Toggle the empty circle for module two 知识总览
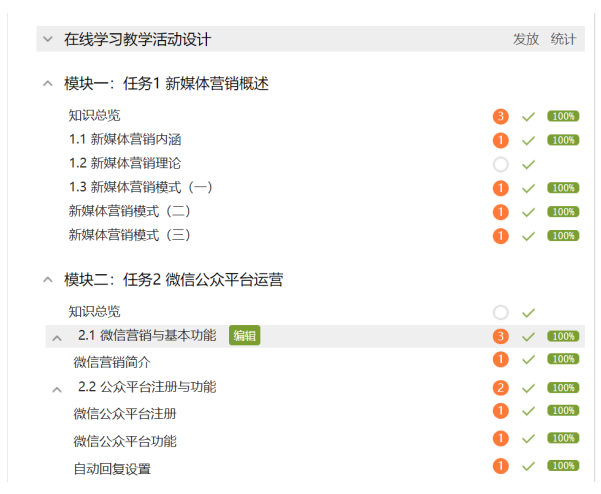The image size is (601, 494). click(x=501, y=313)
